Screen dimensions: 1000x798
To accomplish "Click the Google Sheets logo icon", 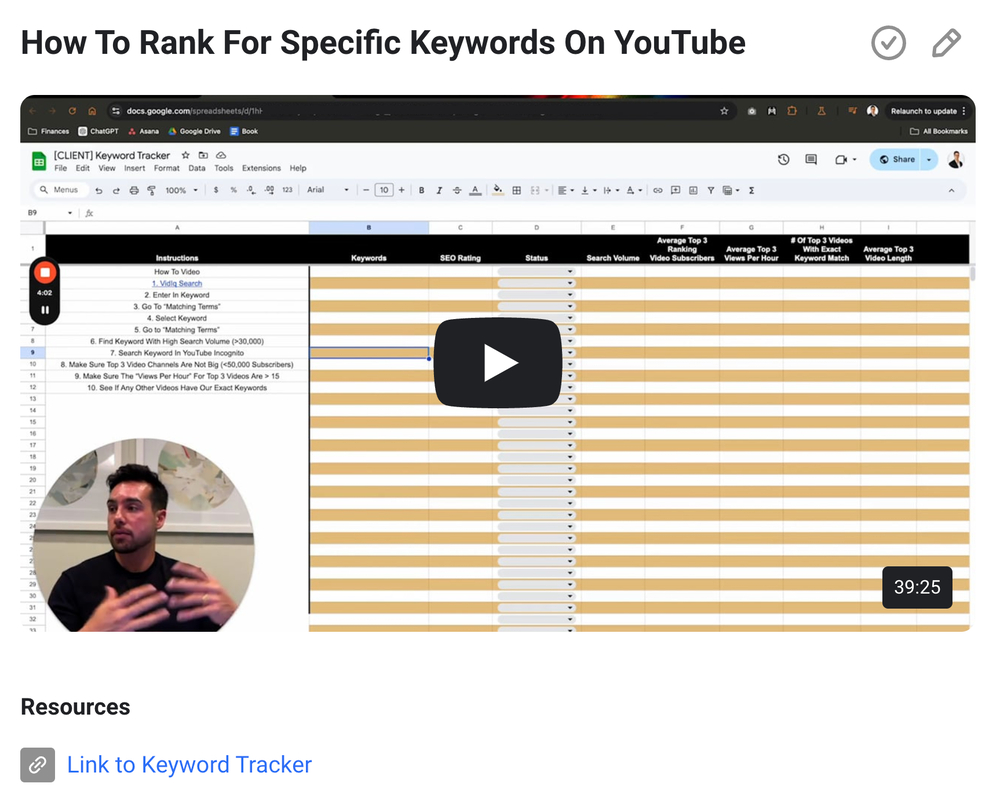I will [39, 161].
